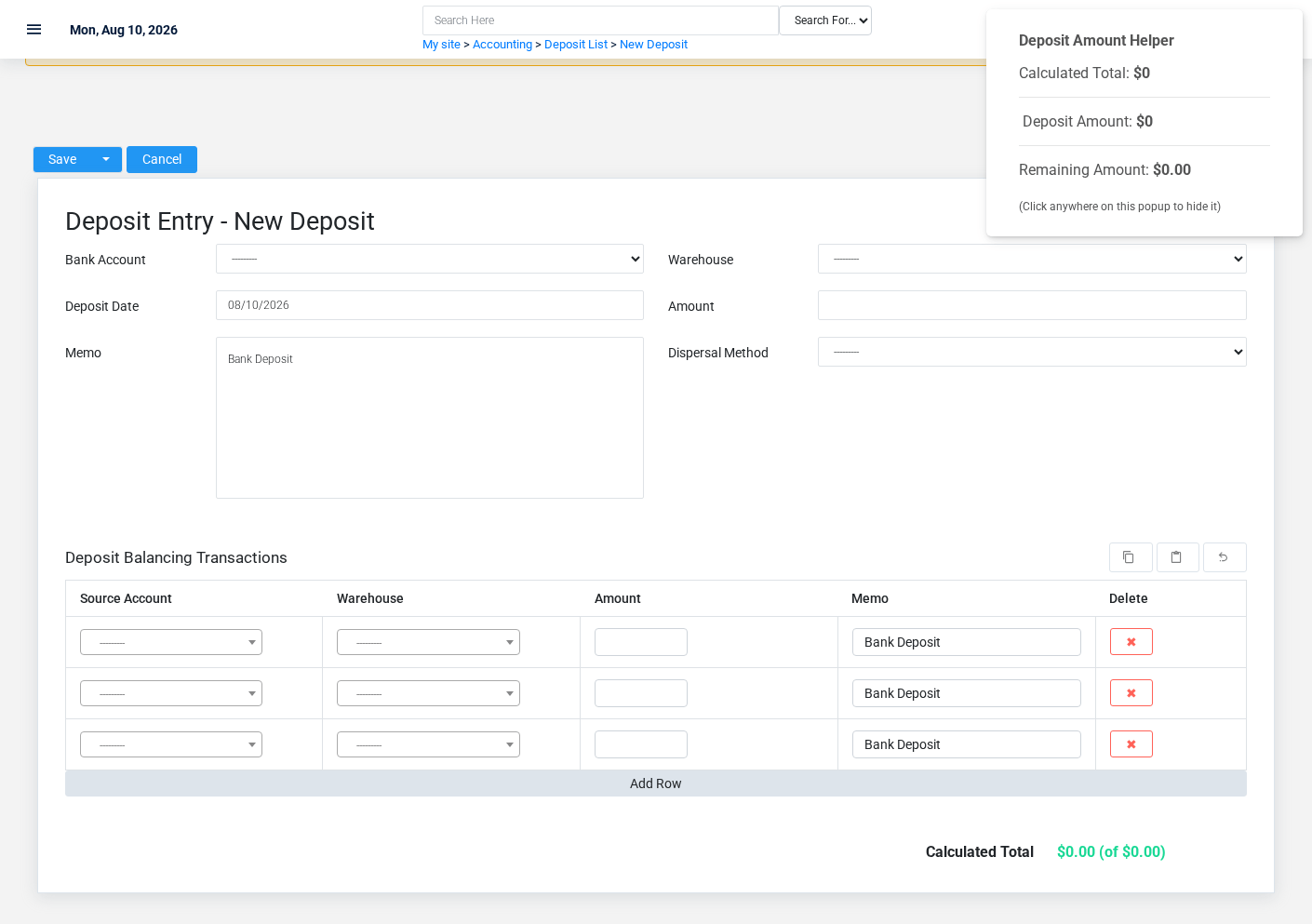Click first row Bank Deposit memo field
This screenshot has height=924, width=1312.
967,642
